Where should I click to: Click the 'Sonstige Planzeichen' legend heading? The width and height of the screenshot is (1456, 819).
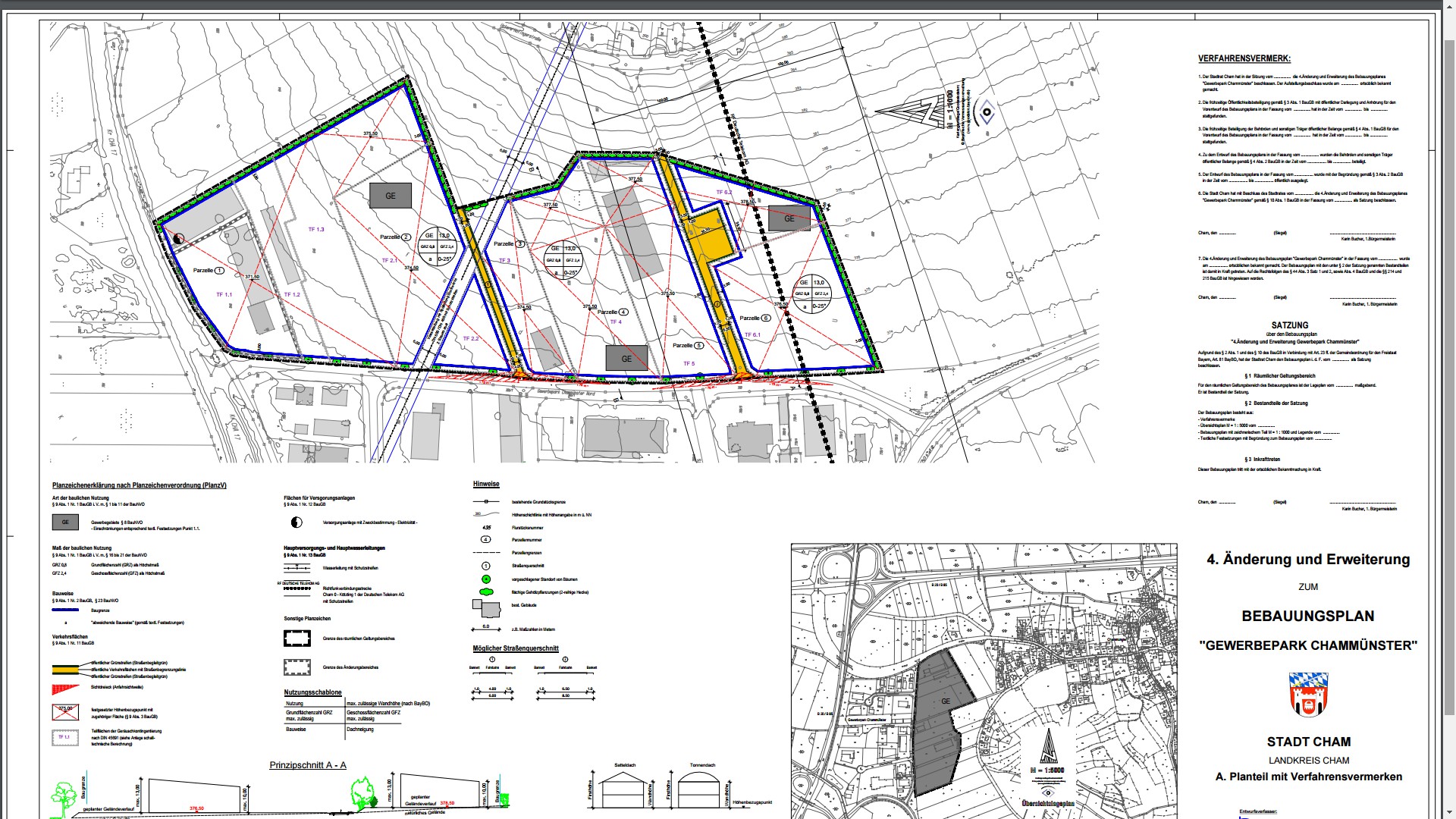[307, 619]
